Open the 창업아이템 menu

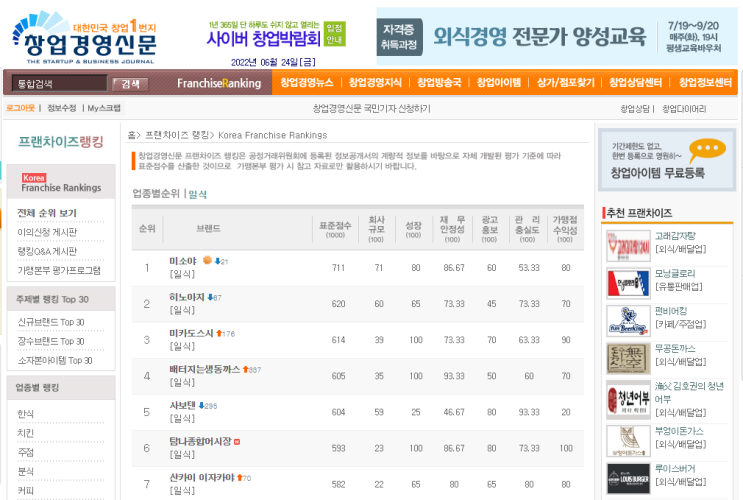[x=498, y=82]
